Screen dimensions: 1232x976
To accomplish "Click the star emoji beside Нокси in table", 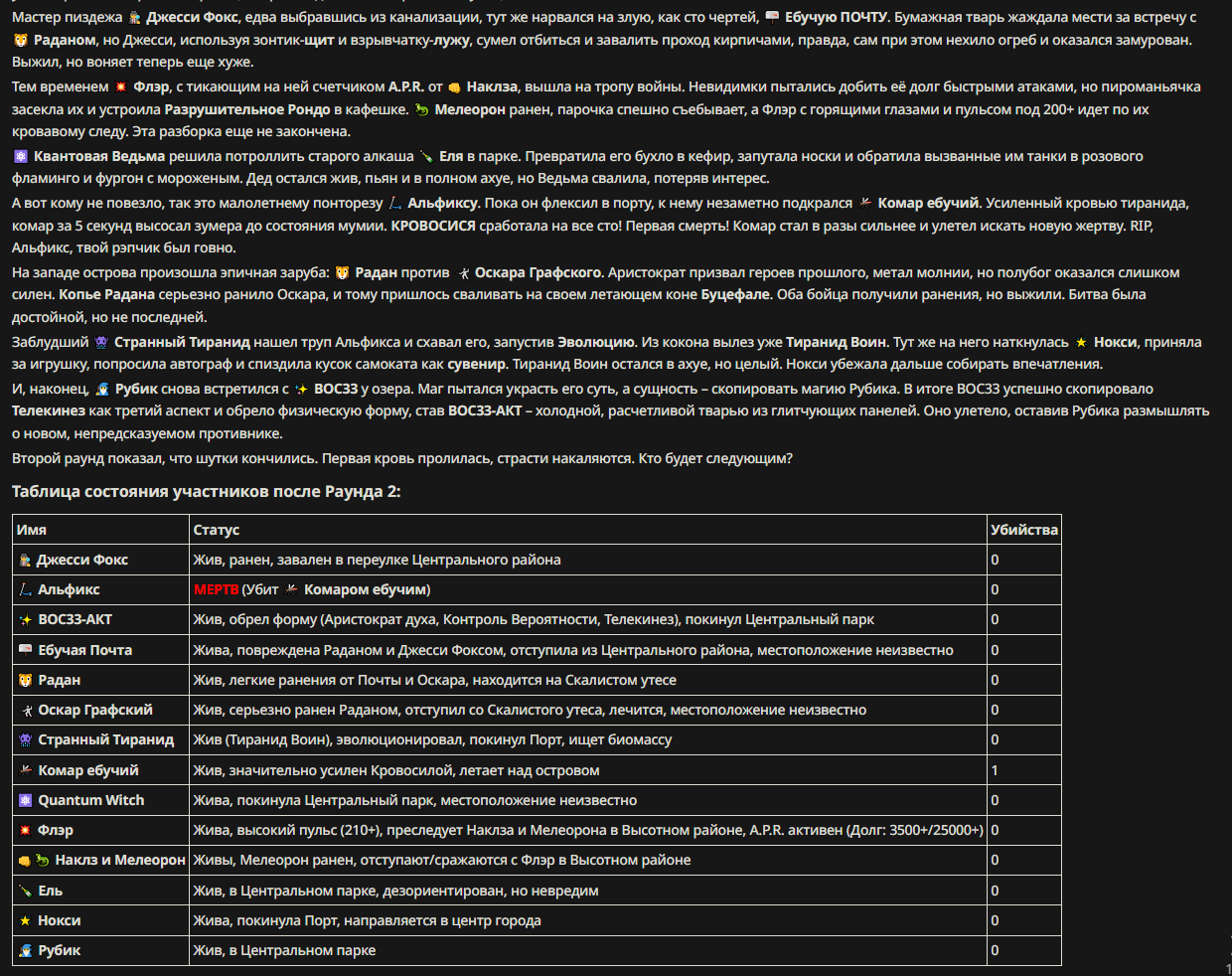I will pos(26,921).
